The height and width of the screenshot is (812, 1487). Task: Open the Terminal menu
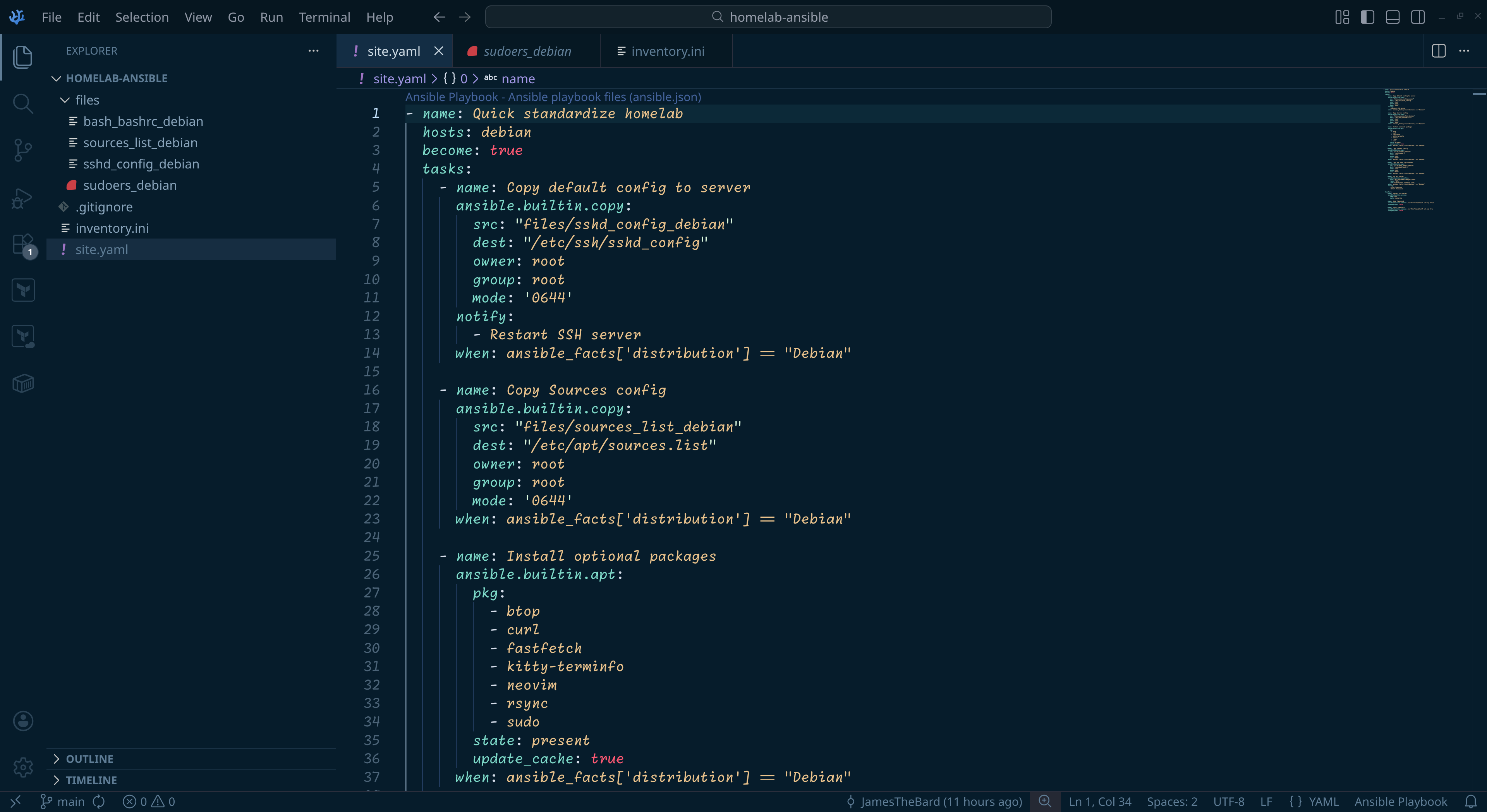pos(325,17)
